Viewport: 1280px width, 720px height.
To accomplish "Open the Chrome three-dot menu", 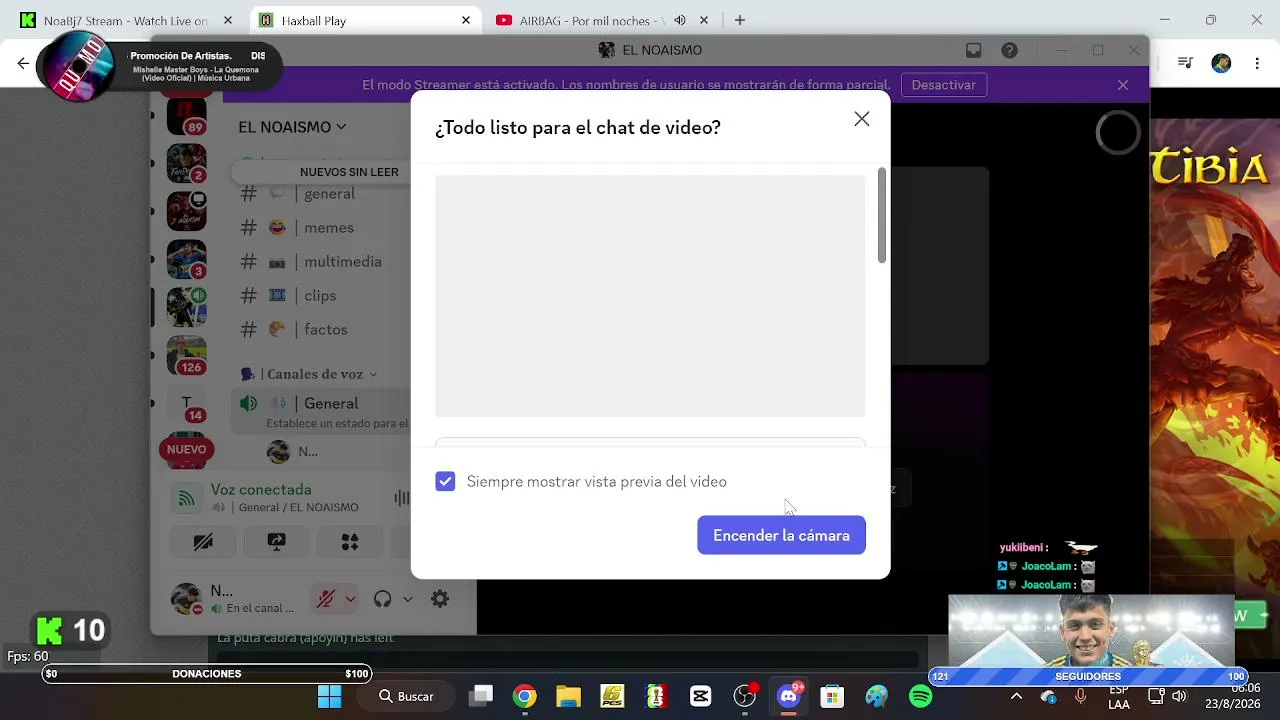I will [1257, 63].
